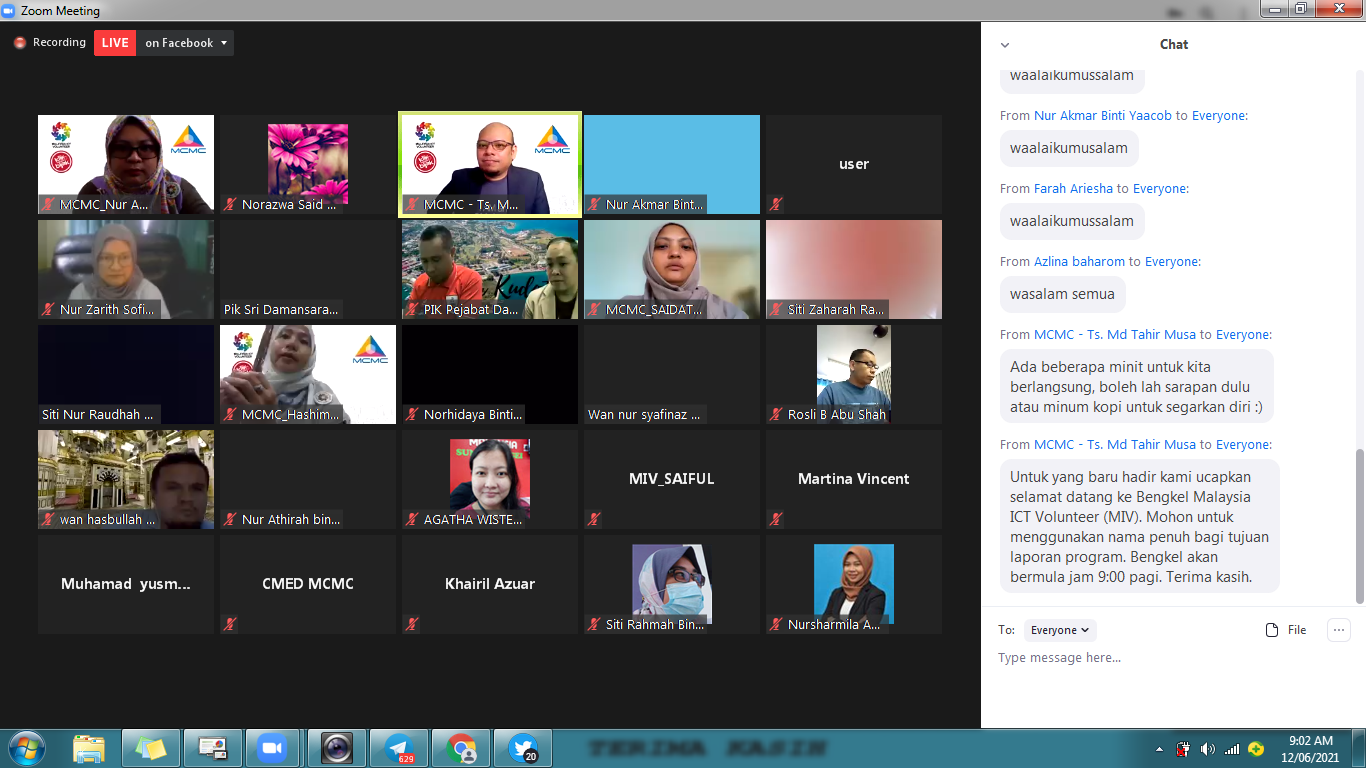Open the Windows Explorer folder in the taskbar
This screenshot has width=1366, height=768.
[x=89, y=748]
